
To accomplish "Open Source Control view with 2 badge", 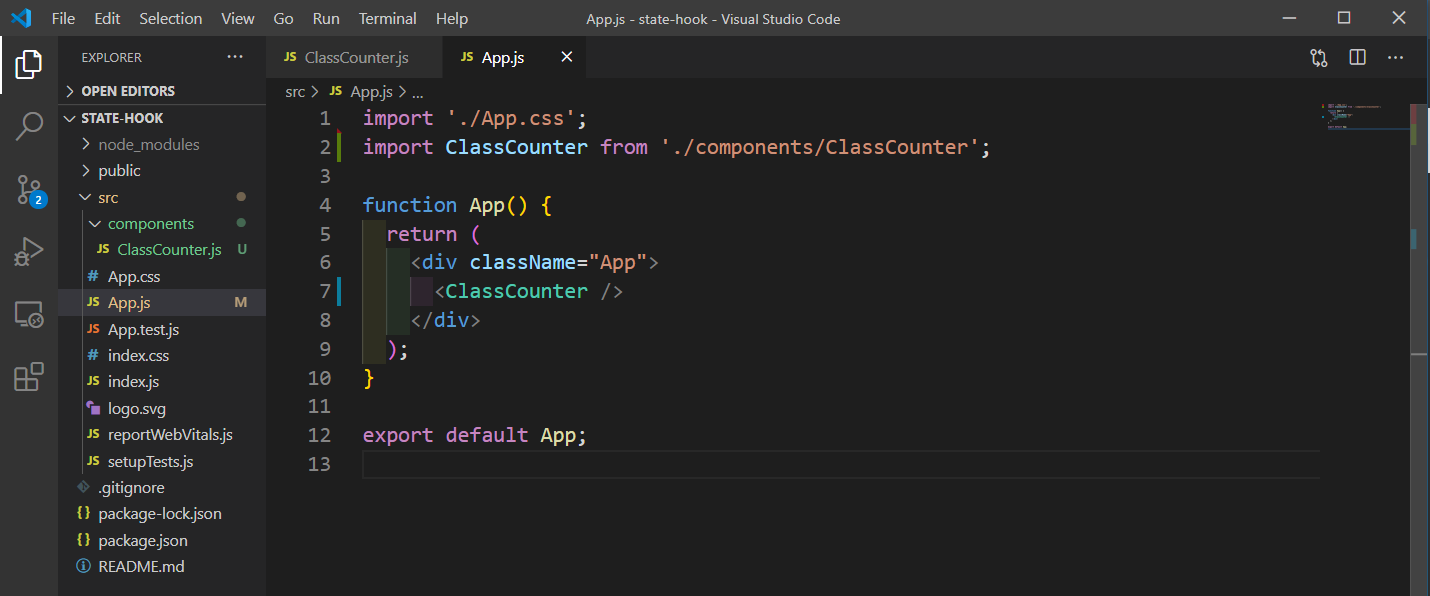I will click(x=29, y=190).
